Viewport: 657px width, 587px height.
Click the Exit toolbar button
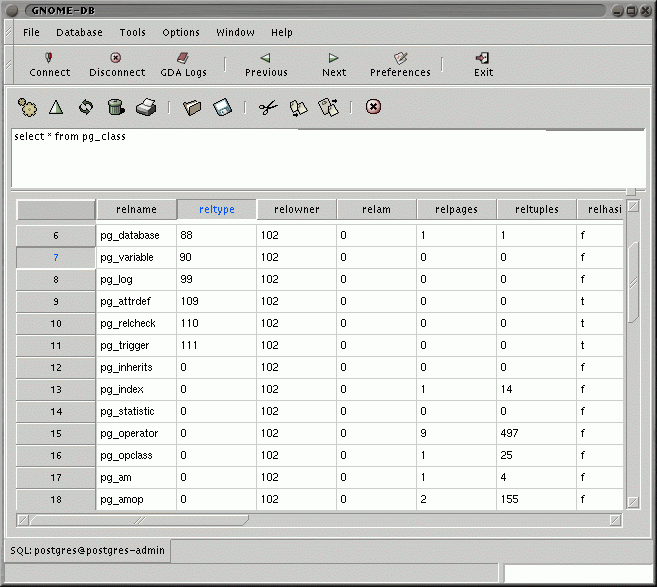click(483, 65)
